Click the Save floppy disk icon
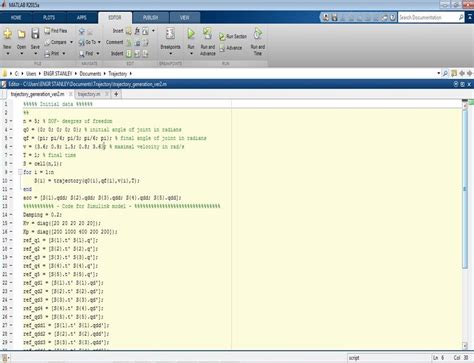This screenshot has width=474, height=363. pyautogui.click(x=35, y=34)
